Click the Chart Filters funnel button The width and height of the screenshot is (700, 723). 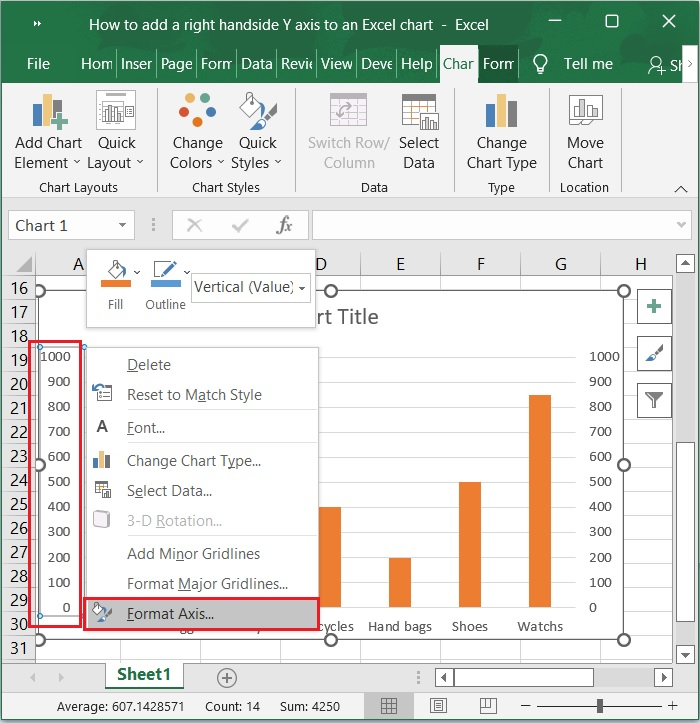coord(654,400)
